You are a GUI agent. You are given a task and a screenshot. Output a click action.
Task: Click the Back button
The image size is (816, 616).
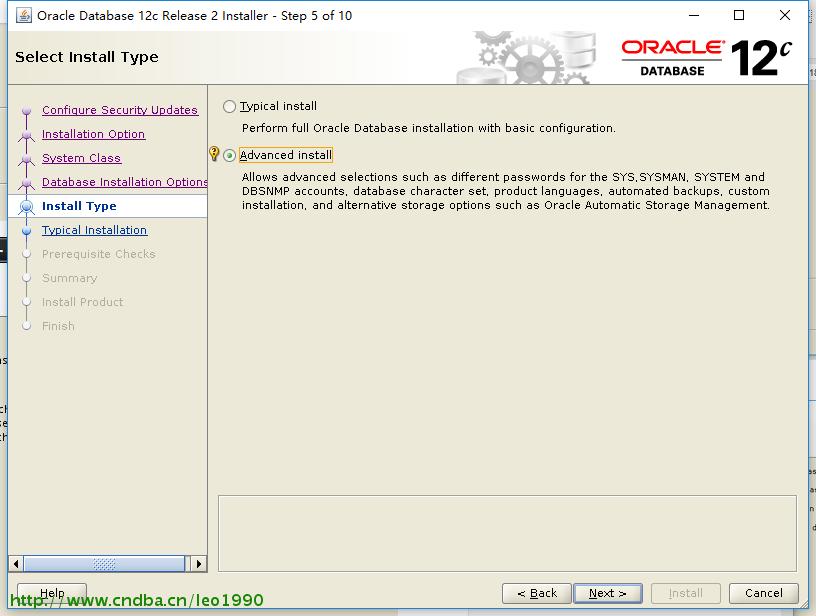[537, 593]
